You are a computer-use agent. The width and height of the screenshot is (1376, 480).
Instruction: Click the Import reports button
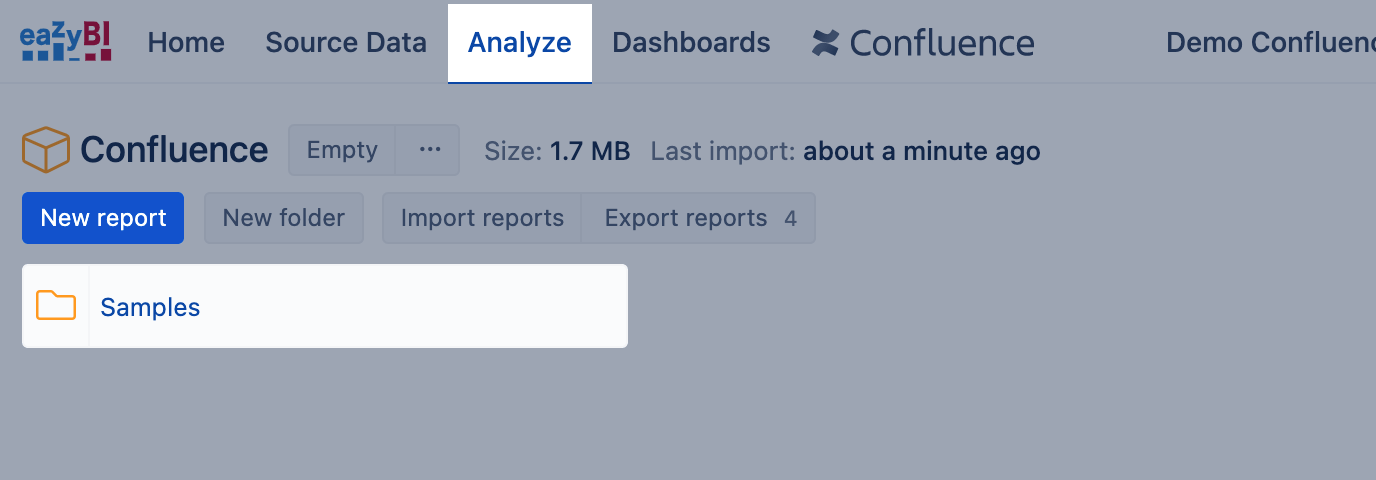click(482, 218)
